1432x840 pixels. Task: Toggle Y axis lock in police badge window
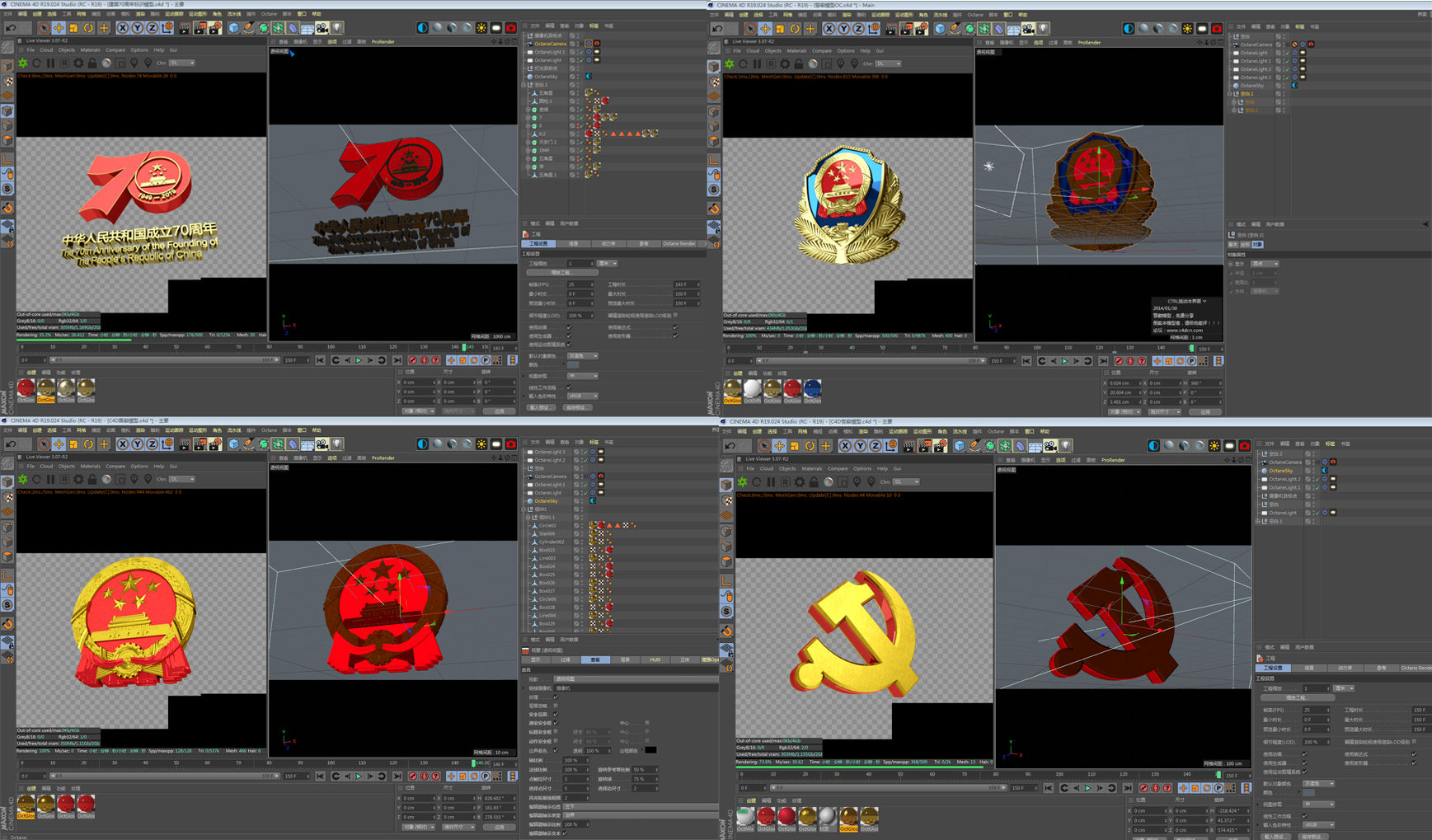pos(843,29)
